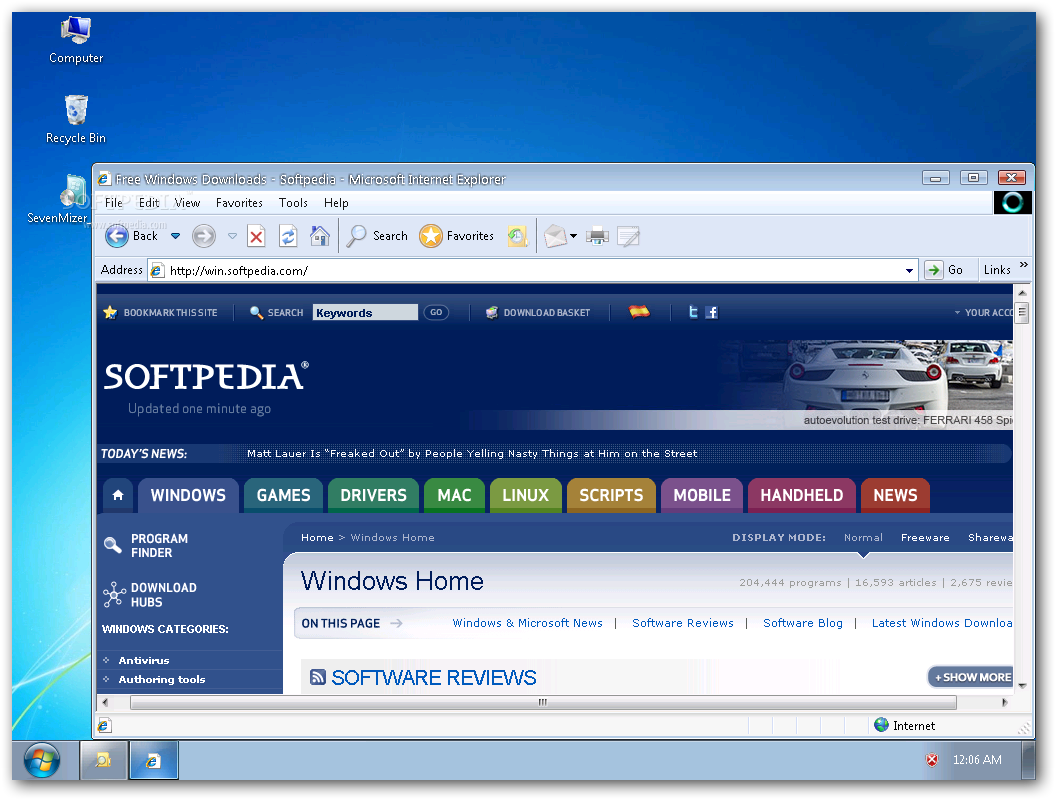
Task: Click the red shield tray icon
Action: pos(932,760)
